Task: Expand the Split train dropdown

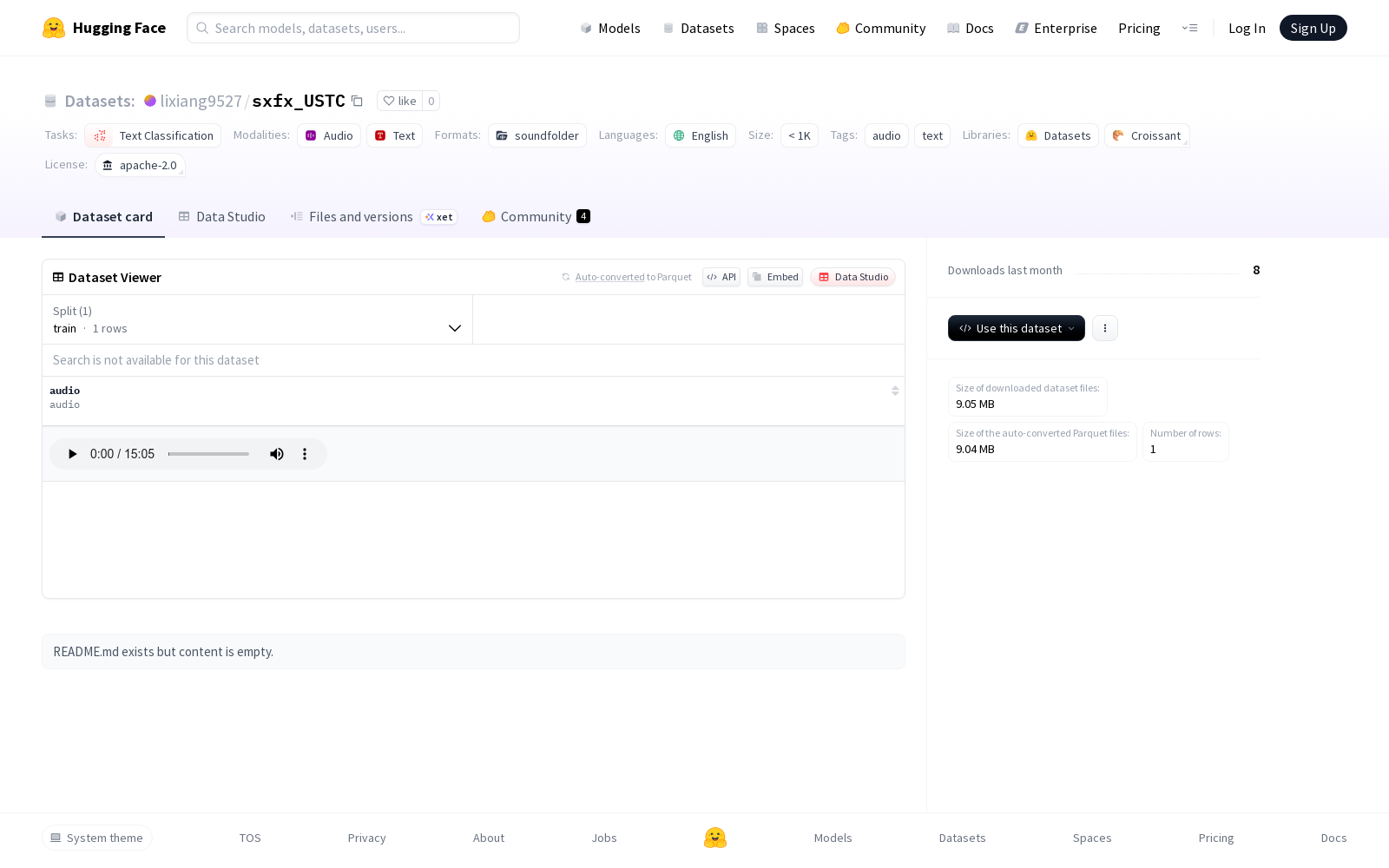Action: pyautogui.click(x=258, y=319)
